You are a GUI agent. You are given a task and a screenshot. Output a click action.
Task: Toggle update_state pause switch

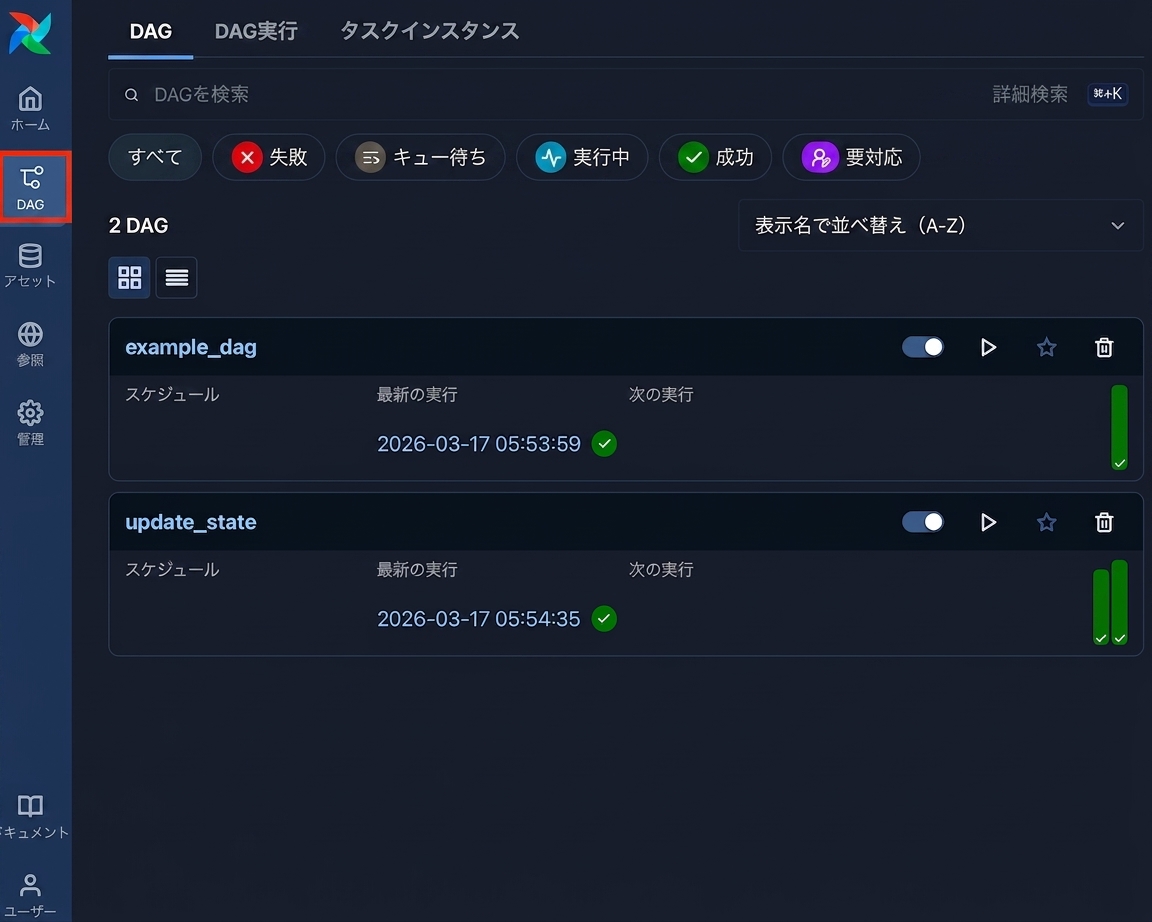(x=923, y=522)
